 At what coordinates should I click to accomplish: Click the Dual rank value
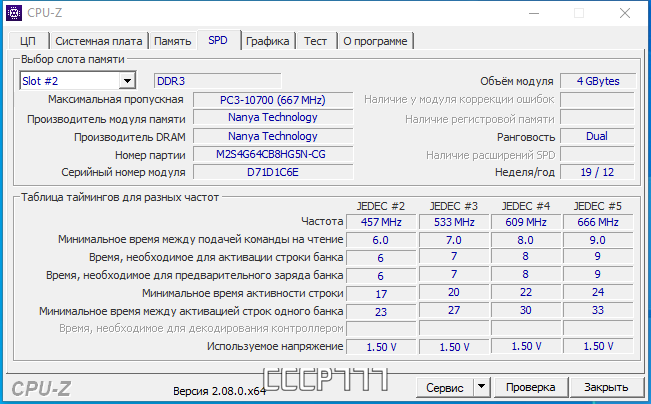(x=597, y=136)
